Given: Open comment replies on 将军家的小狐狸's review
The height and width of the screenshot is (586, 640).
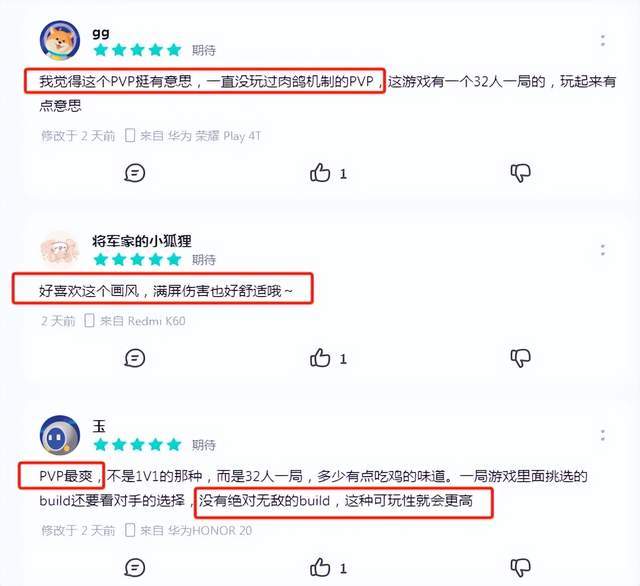Looking at the screenshot, I should [x=135, y=358].
